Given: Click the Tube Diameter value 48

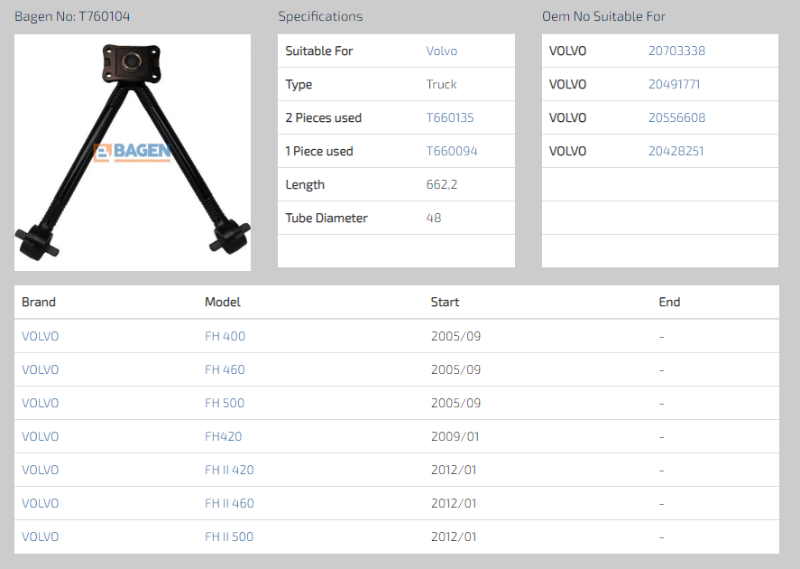Looking at the screenshot, I should [434, 218].
